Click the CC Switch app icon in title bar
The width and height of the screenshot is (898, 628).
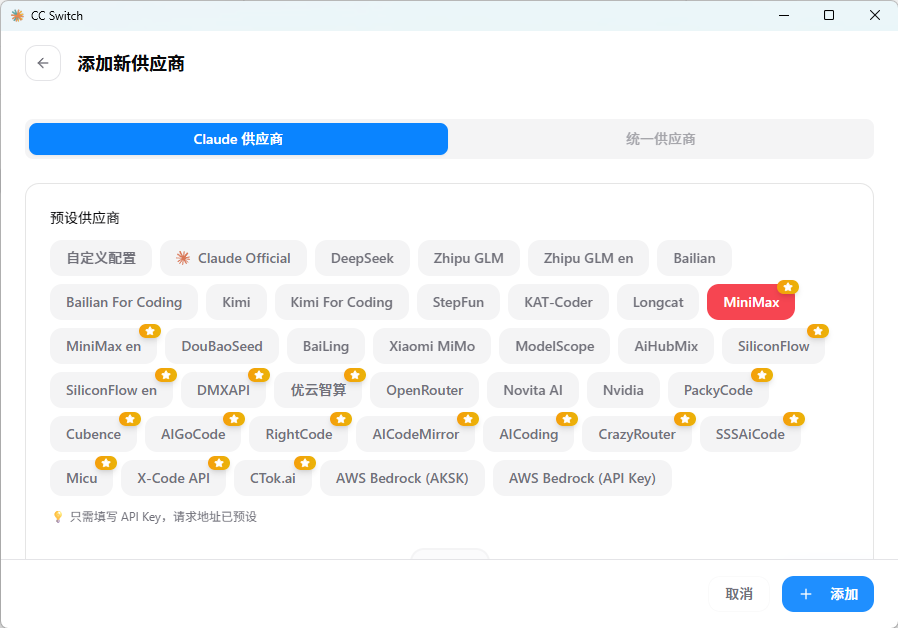coord(17,15)
